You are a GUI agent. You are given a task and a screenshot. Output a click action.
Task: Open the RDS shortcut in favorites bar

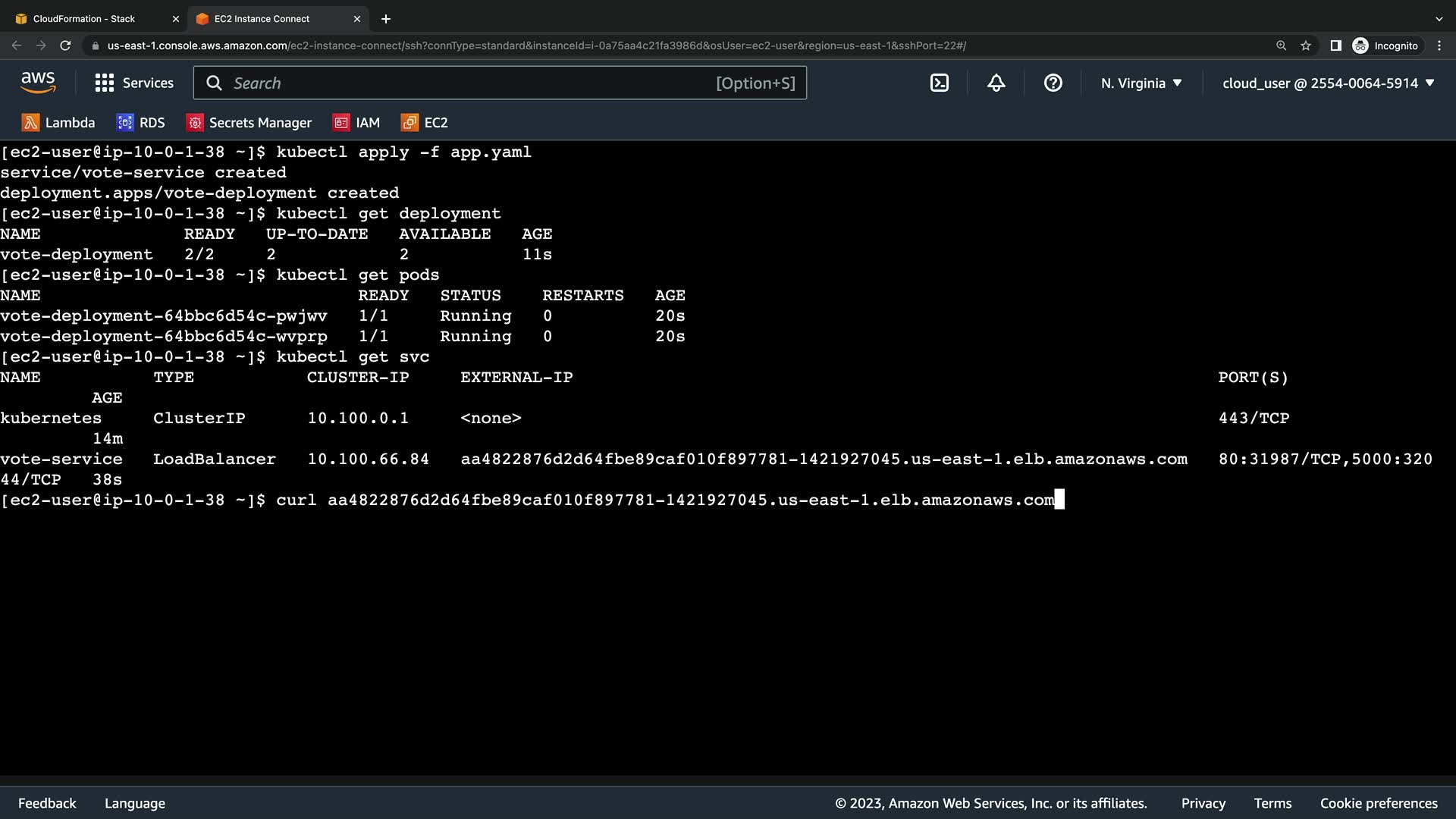pyautogui.click(x=140, y=123)
